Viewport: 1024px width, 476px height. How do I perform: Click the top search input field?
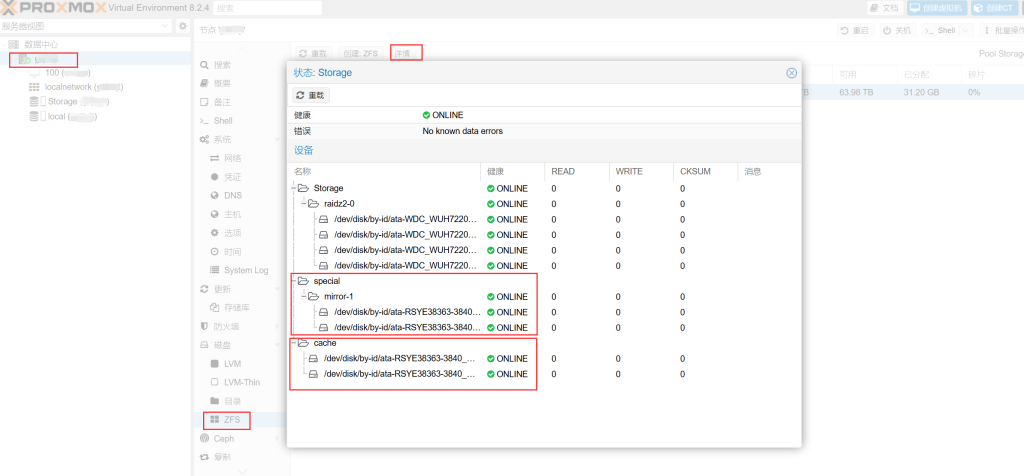pyautogui.click(x=267, y=8)
